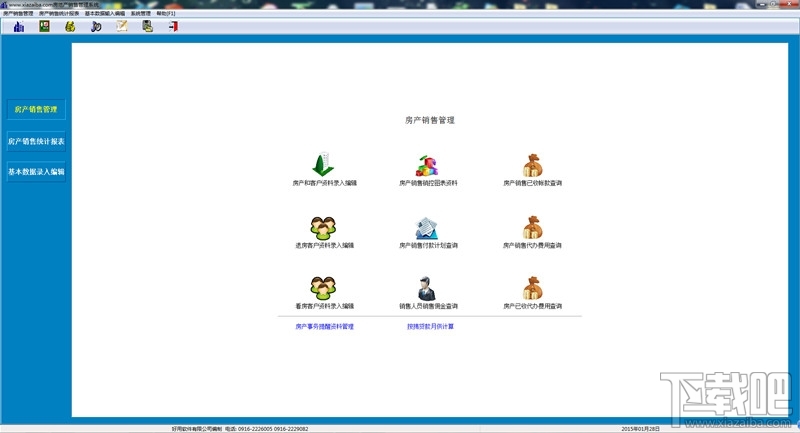Open 房产销售代办费用查询 money bag icon

(x=532, y=227)
